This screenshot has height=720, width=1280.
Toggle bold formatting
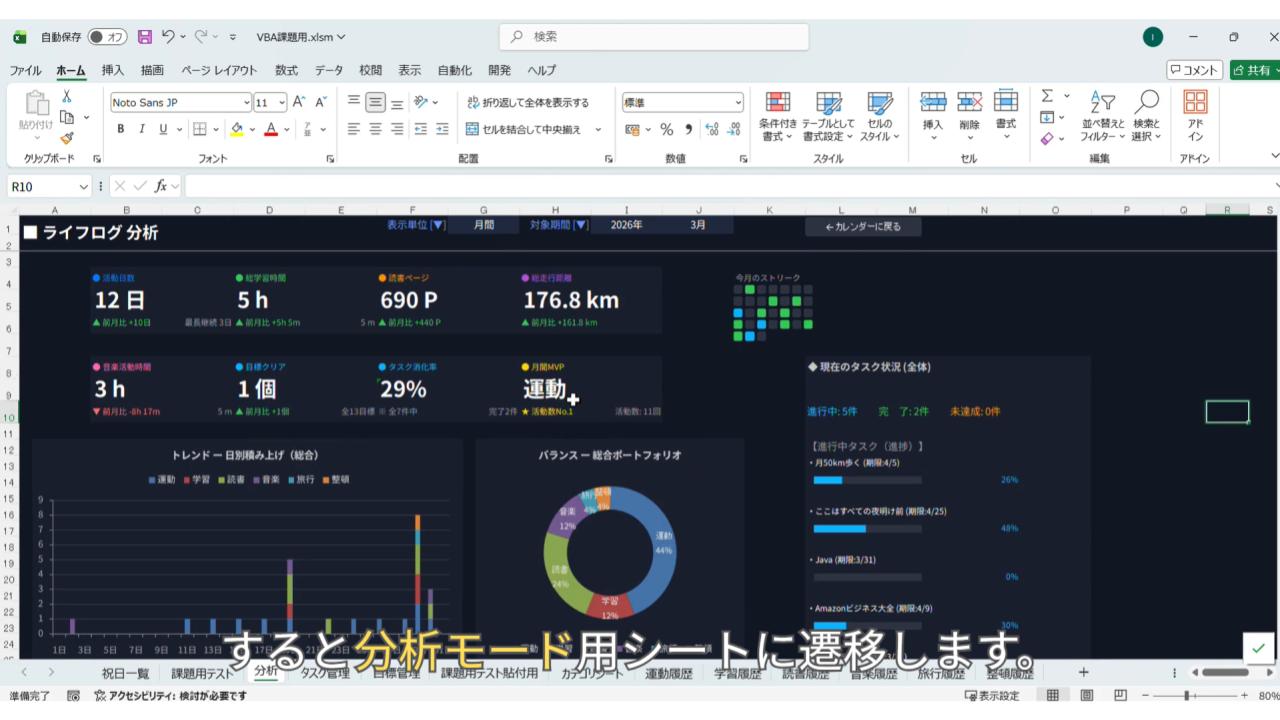coord(121,129)
